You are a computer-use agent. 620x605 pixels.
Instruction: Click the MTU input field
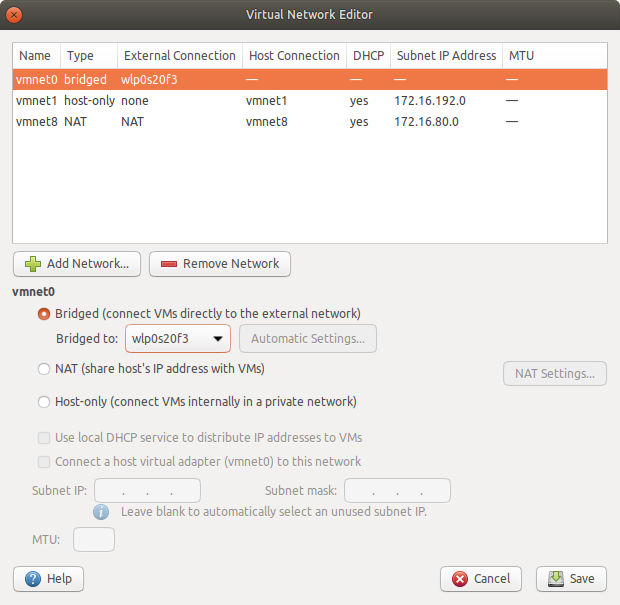pyautogui.click(x=94, y=540)
